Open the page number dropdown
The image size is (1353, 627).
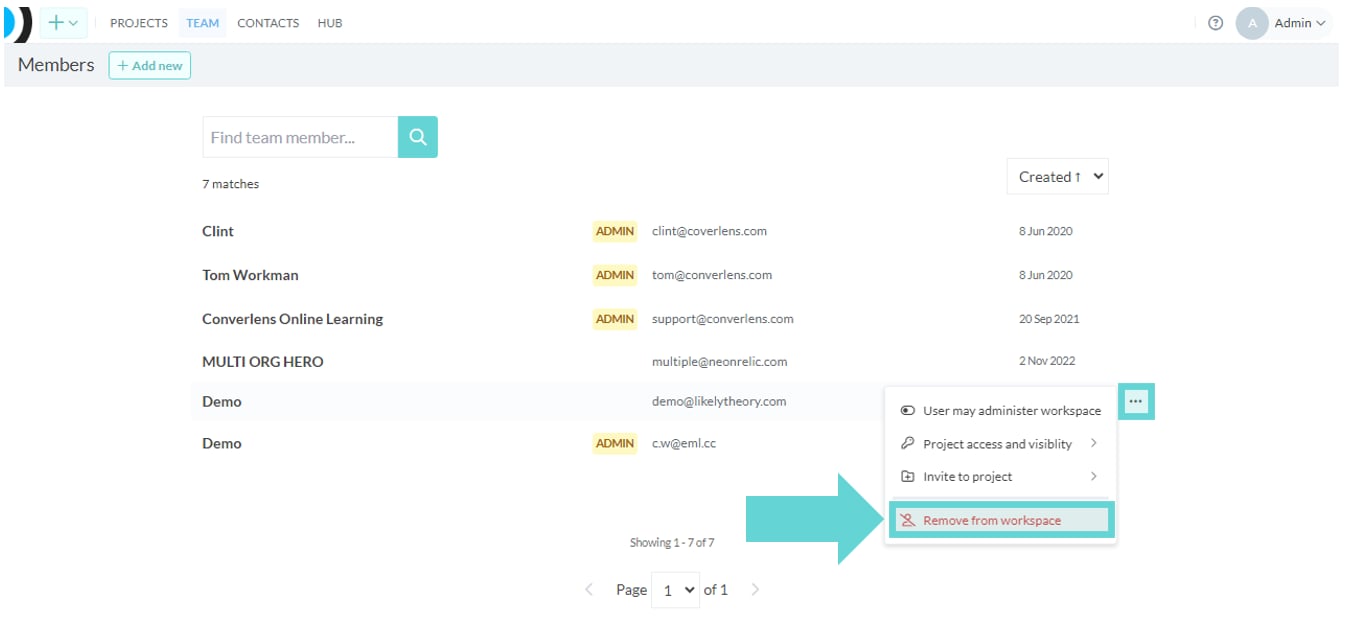(x=675, y=590)
